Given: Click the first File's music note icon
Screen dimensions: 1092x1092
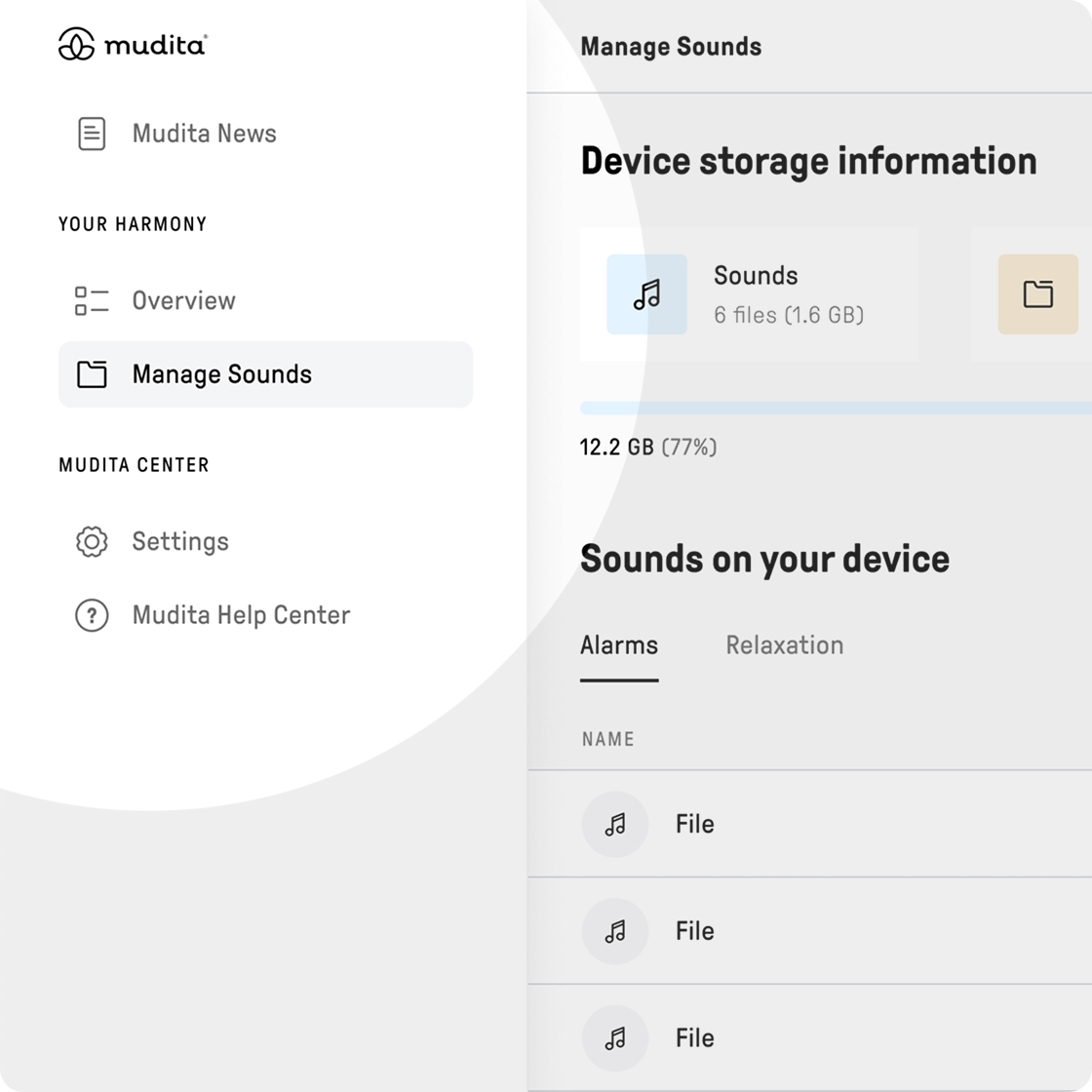Looking at the screenshot, I should tap(615, 825).
